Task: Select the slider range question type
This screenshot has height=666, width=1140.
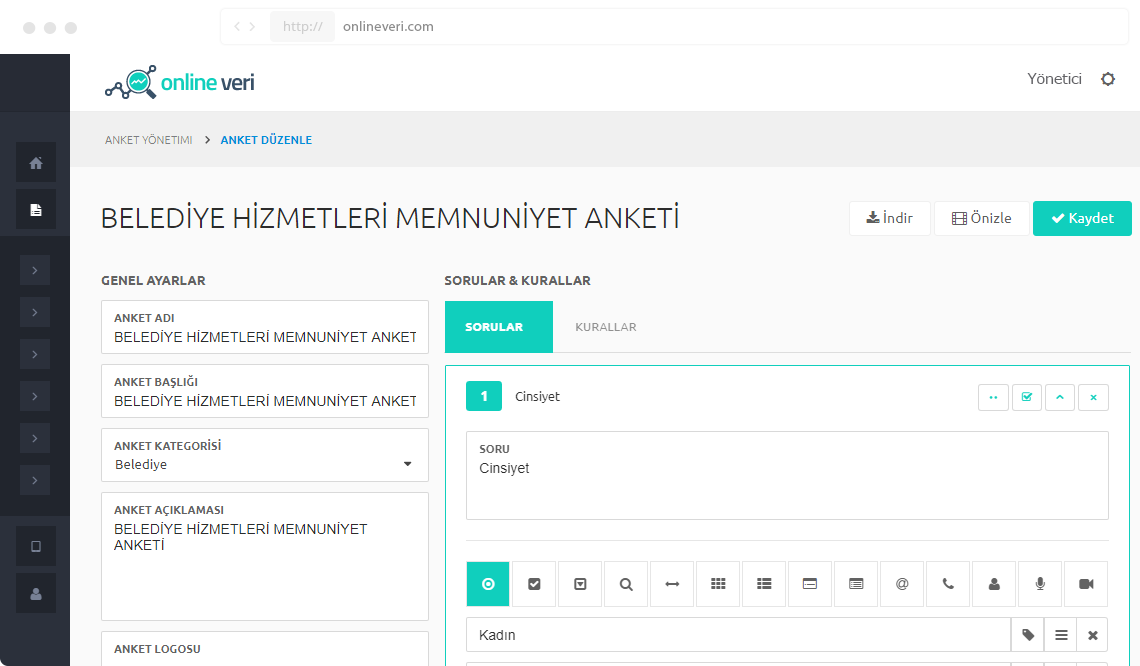Action: [x=672, y=584]
